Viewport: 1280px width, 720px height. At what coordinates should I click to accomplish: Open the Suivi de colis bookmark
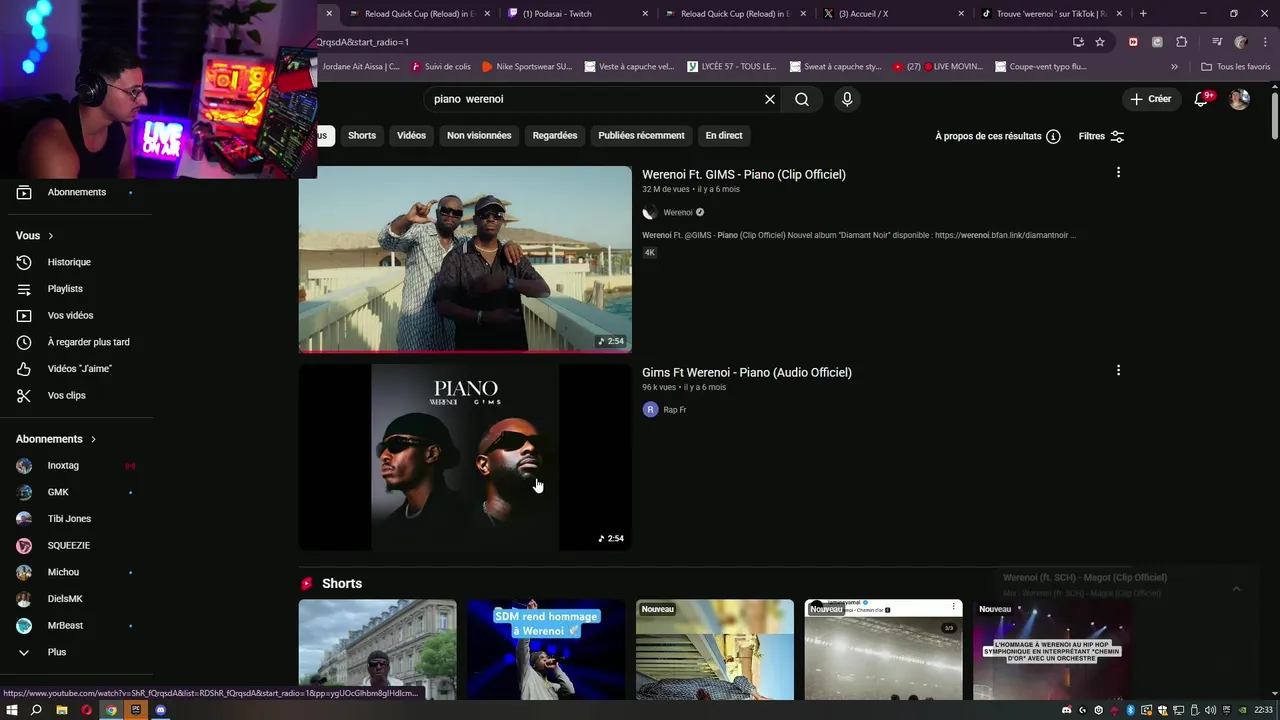pos(440,67)
